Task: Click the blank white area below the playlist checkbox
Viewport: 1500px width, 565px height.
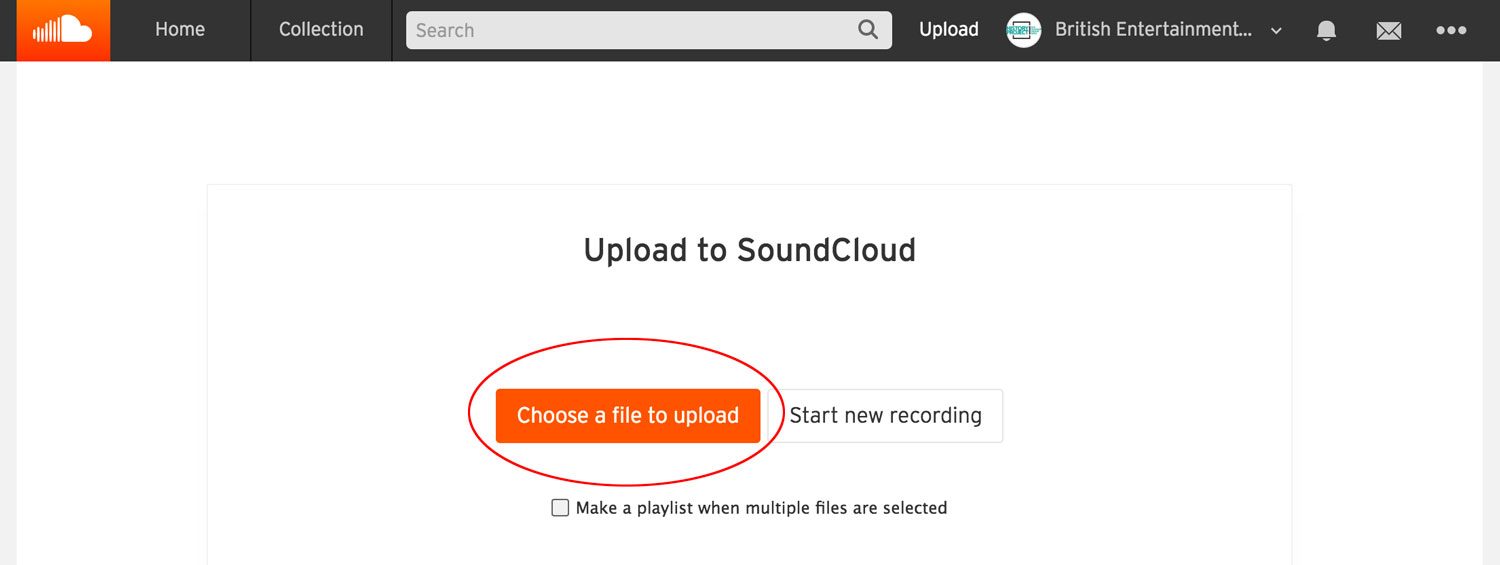Action: [x=749, y=545]
